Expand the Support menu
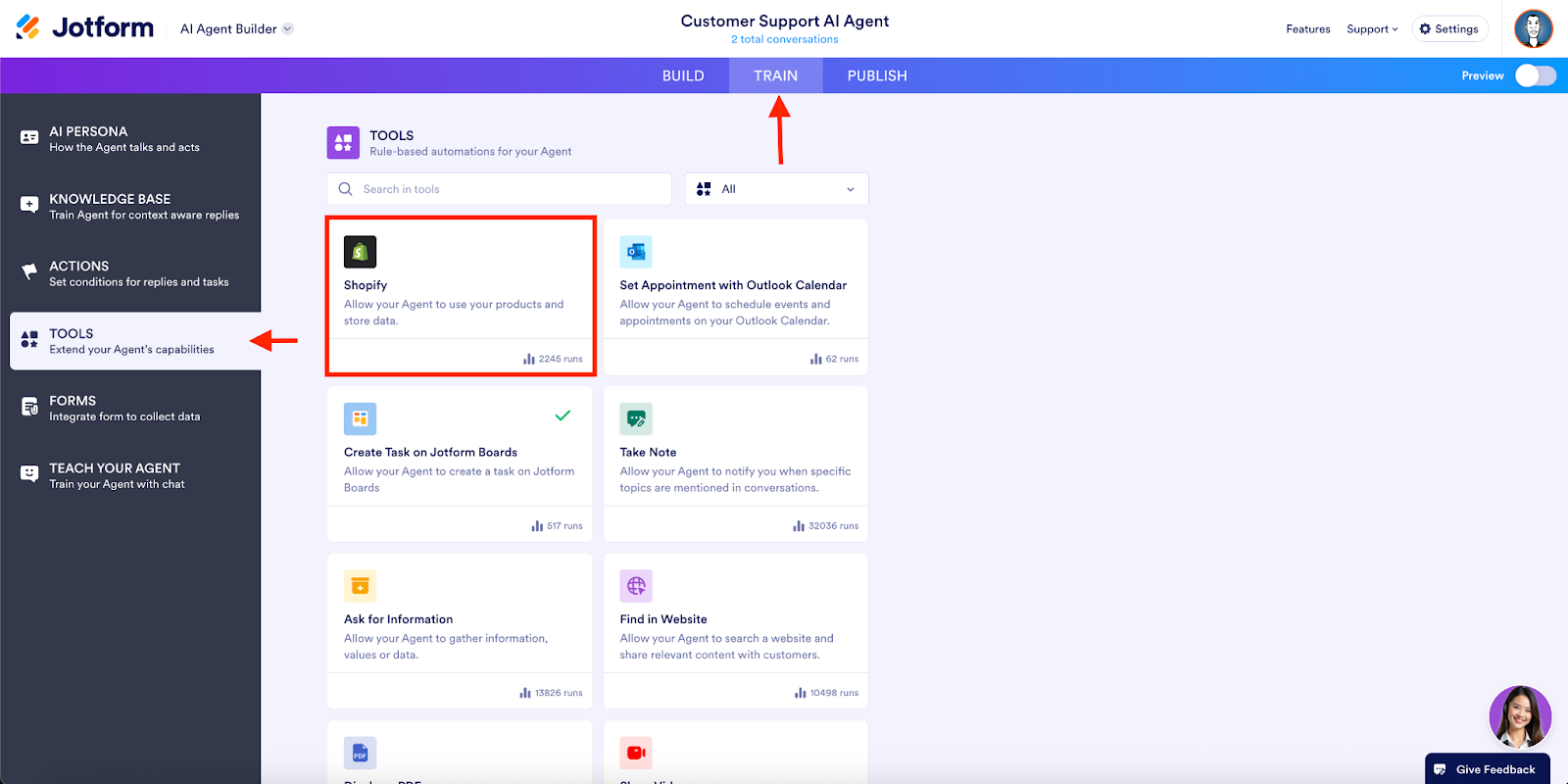 1371,29
